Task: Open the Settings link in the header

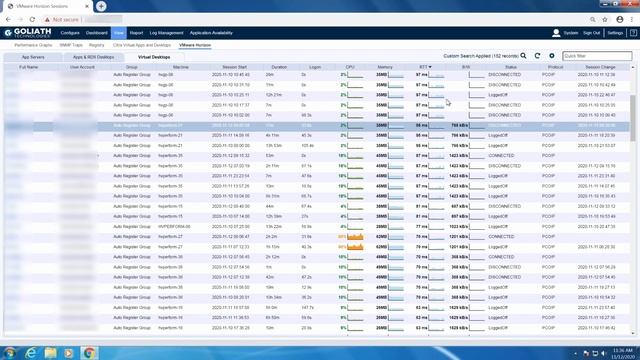Action: coord(615,33)
